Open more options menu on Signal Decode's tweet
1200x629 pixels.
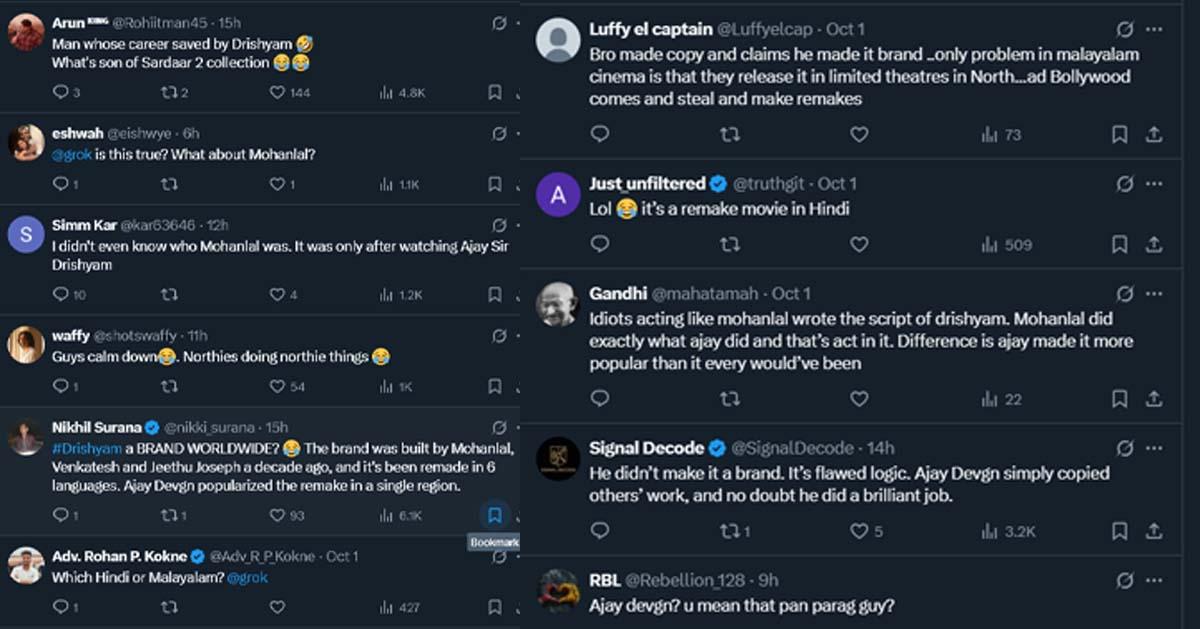(1154, 448)
